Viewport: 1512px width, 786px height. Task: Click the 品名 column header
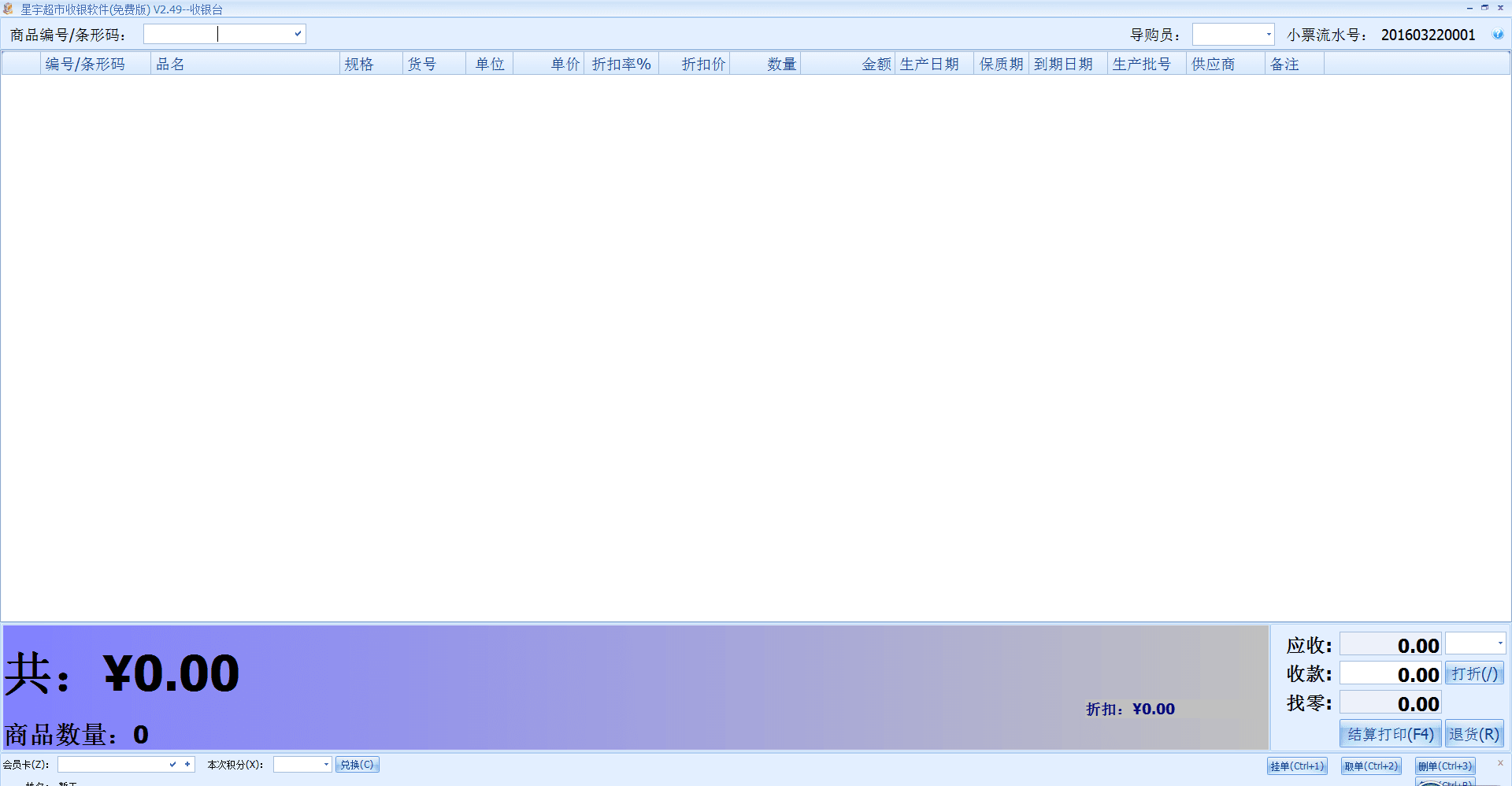(x=245, y=64)
